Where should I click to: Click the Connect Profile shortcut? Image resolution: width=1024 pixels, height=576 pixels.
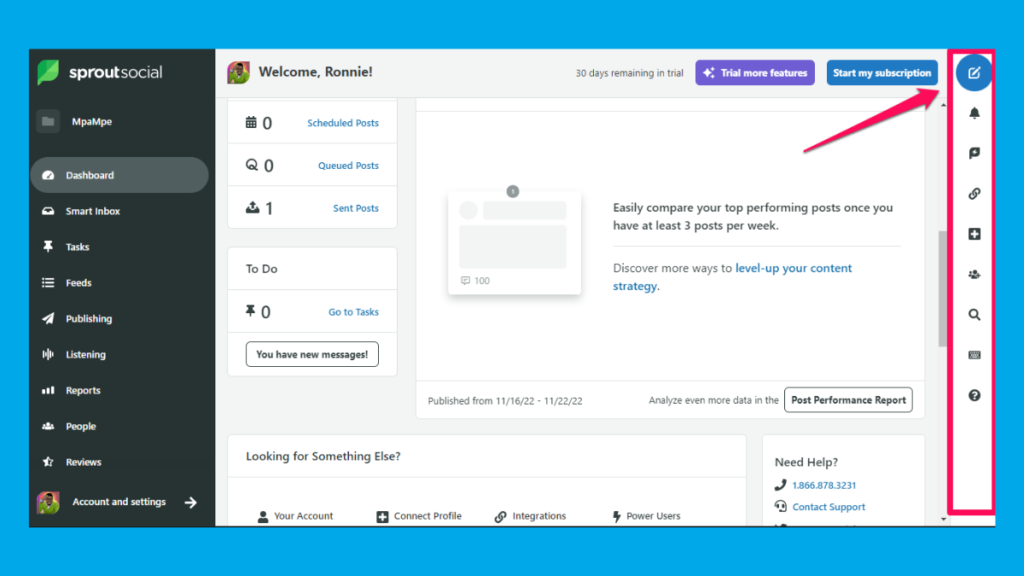(419, 516)
